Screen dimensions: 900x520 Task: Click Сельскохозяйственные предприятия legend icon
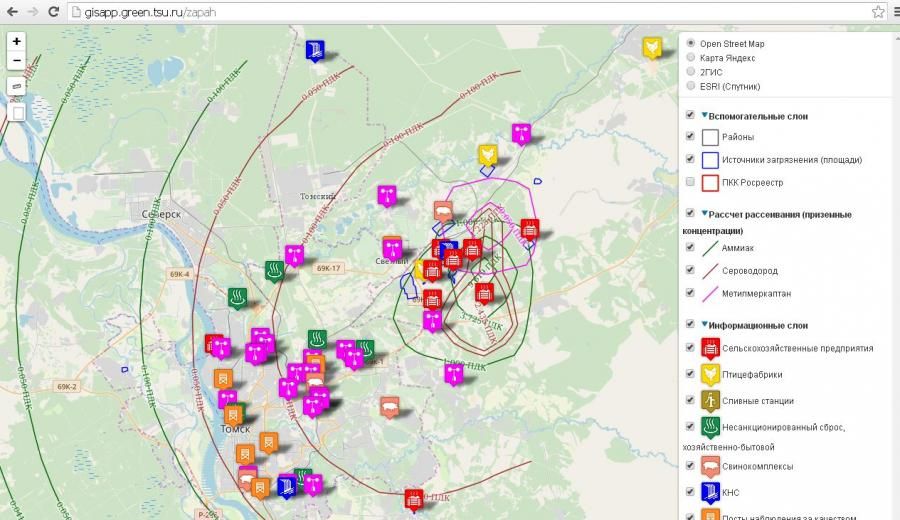[x=710, y=348]
